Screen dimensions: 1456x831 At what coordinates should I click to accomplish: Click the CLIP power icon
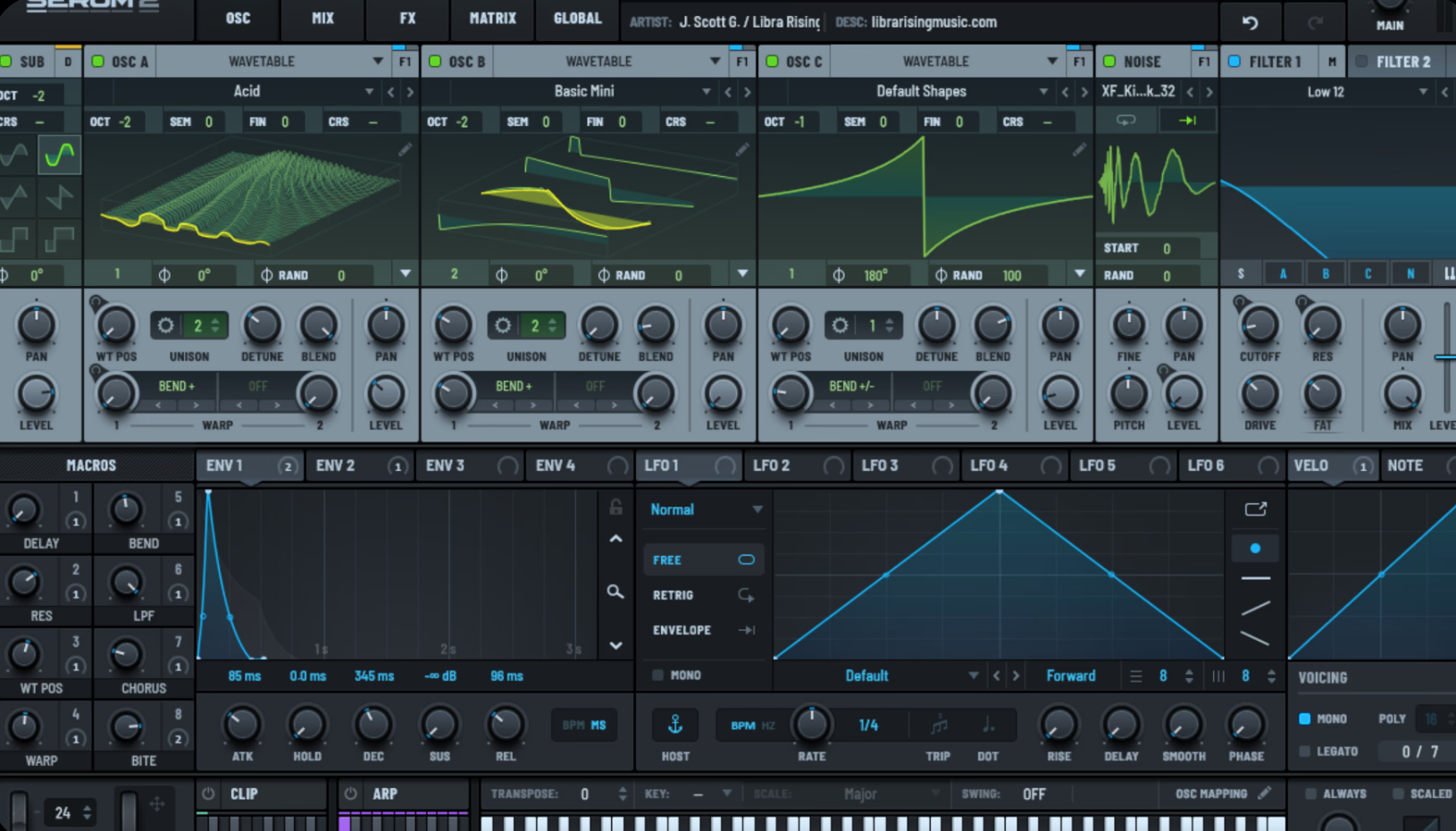pos(208,793)
